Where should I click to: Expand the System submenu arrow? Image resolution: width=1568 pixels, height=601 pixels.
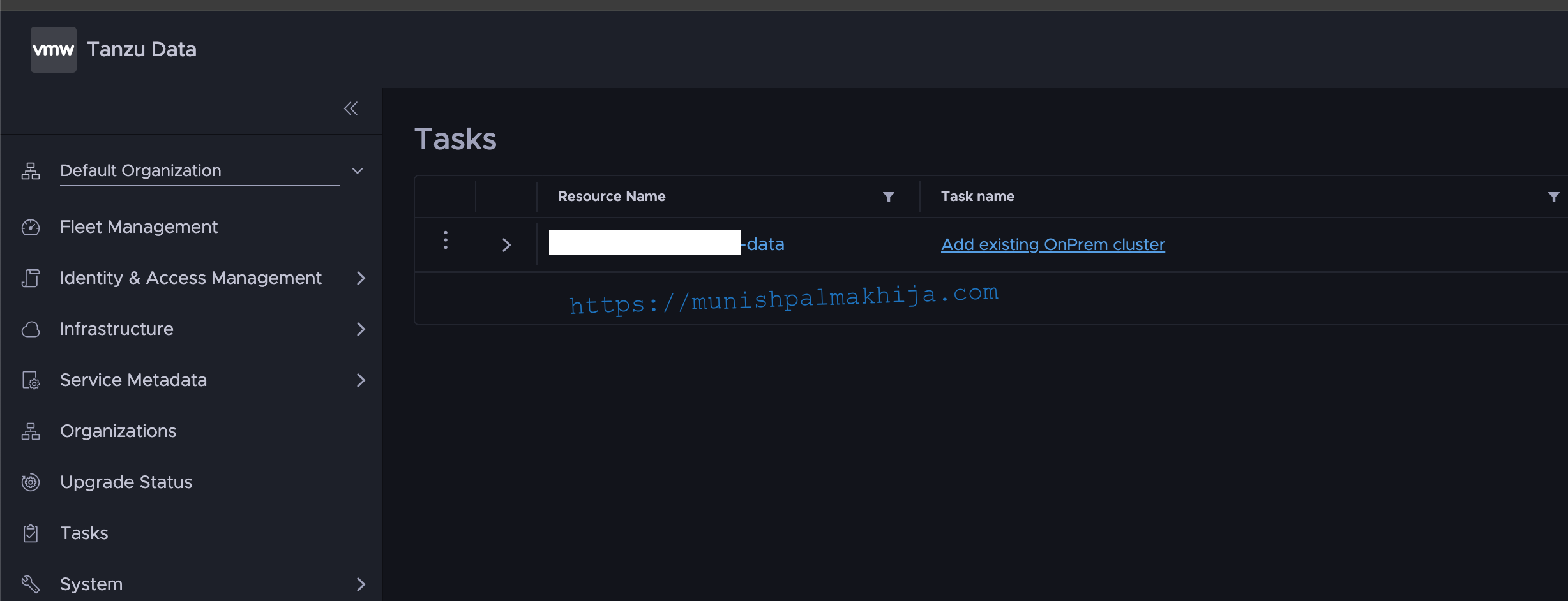[x=361, y=584]
